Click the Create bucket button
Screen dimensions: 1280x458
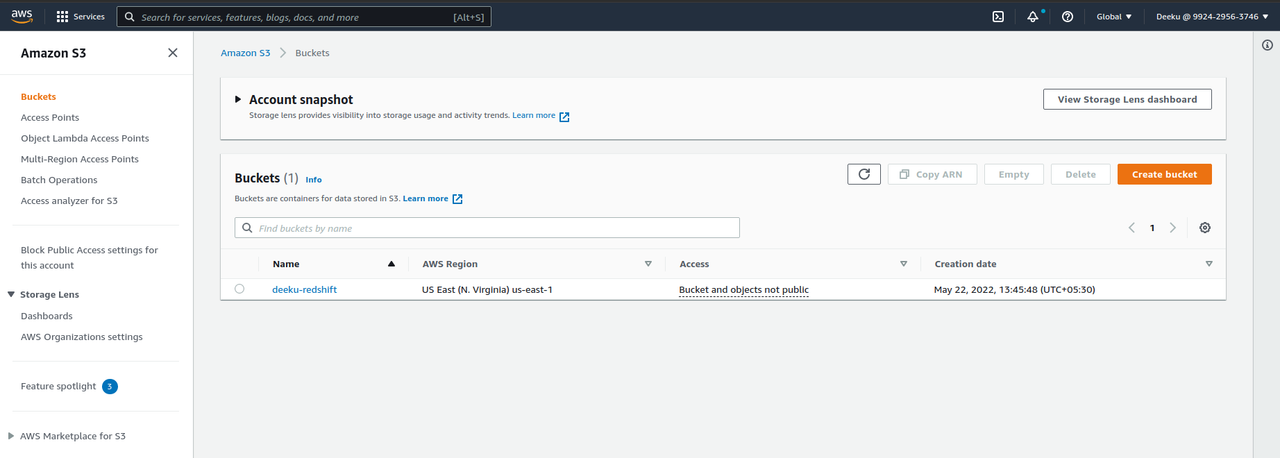[1164, 174]
